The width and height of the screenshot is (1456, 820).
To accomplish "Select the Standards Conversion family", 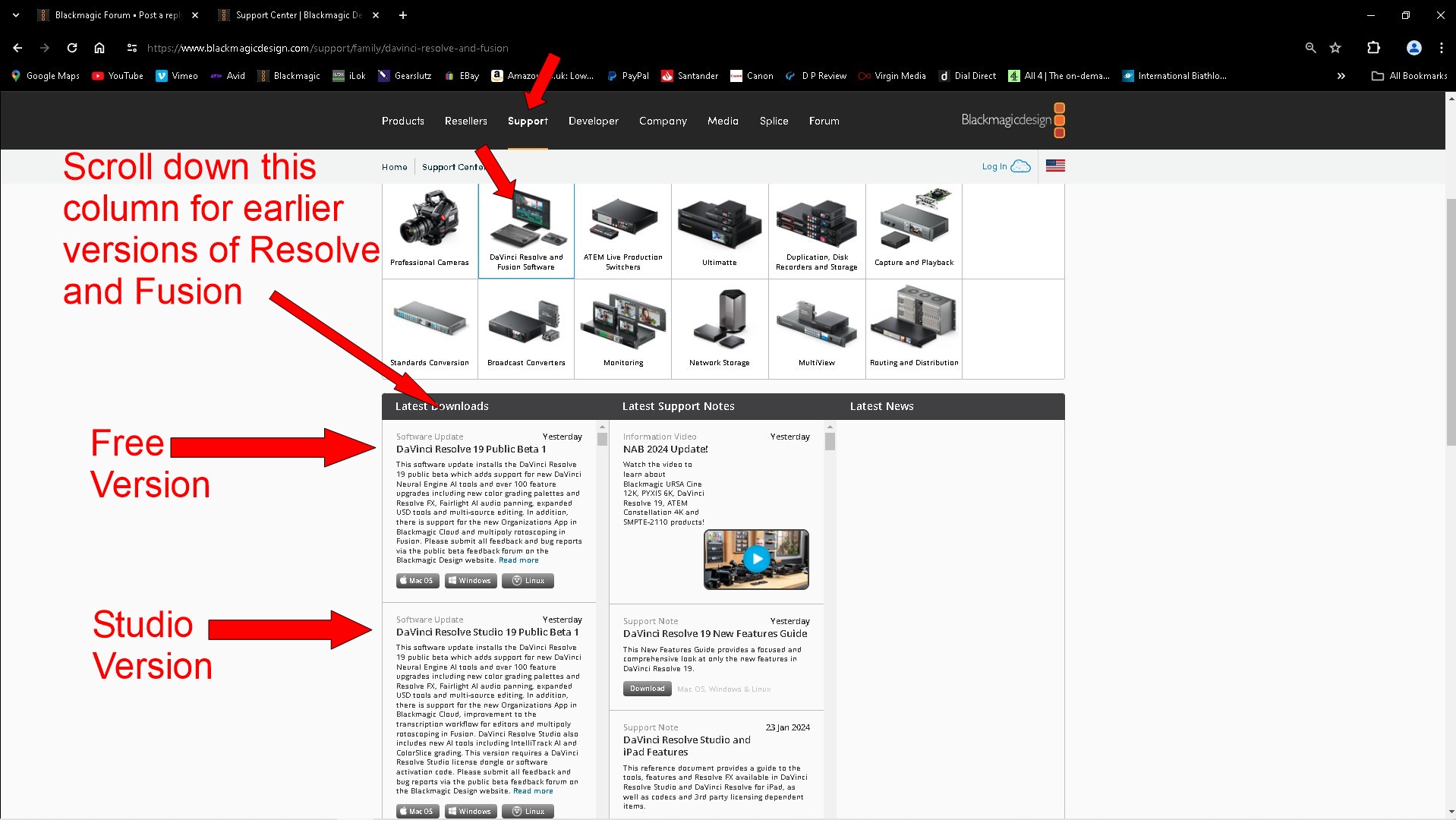I will (x=430, y=329).
